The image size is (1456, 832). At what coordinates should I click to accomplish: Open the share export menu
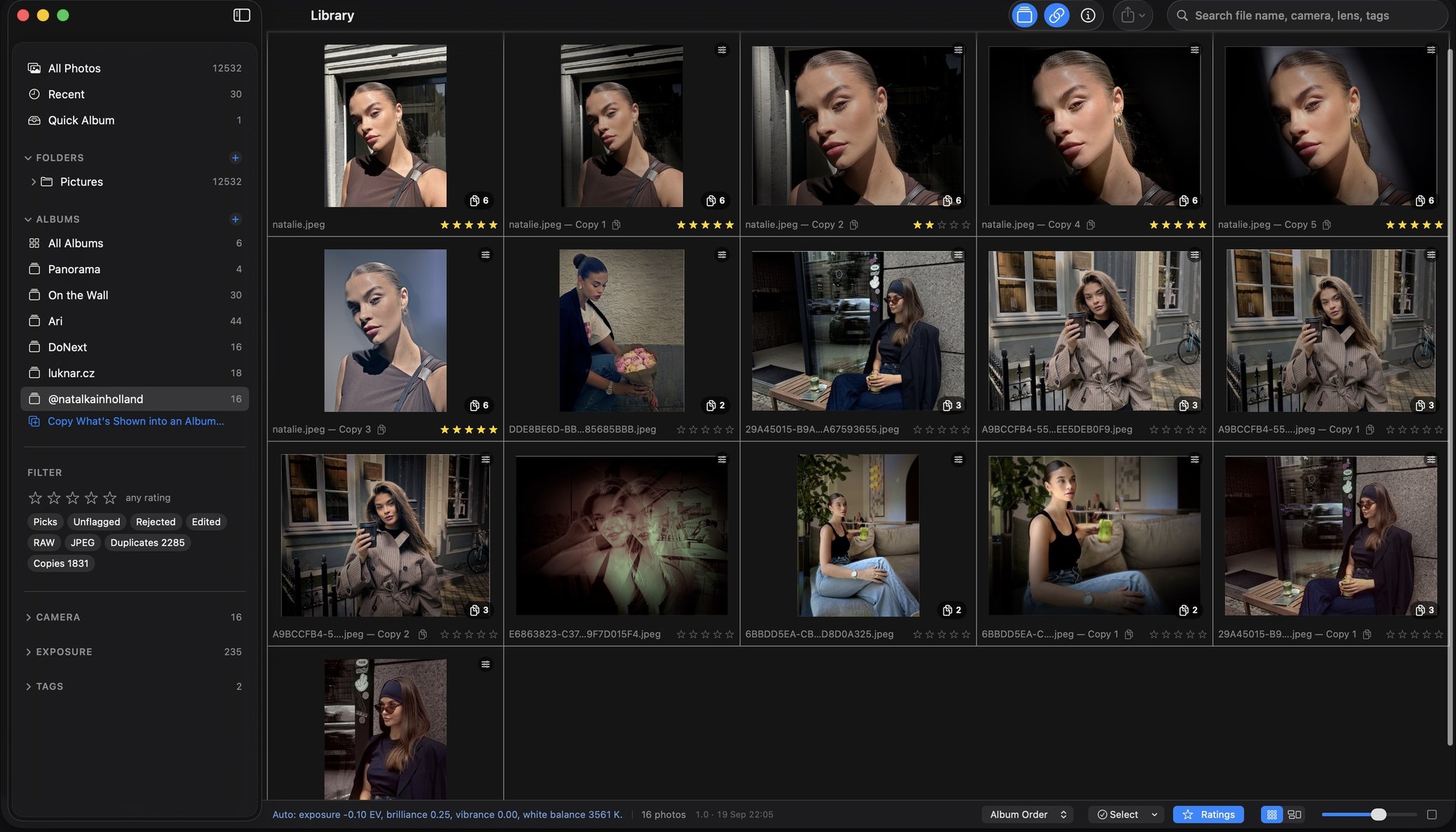[1133, 15]
